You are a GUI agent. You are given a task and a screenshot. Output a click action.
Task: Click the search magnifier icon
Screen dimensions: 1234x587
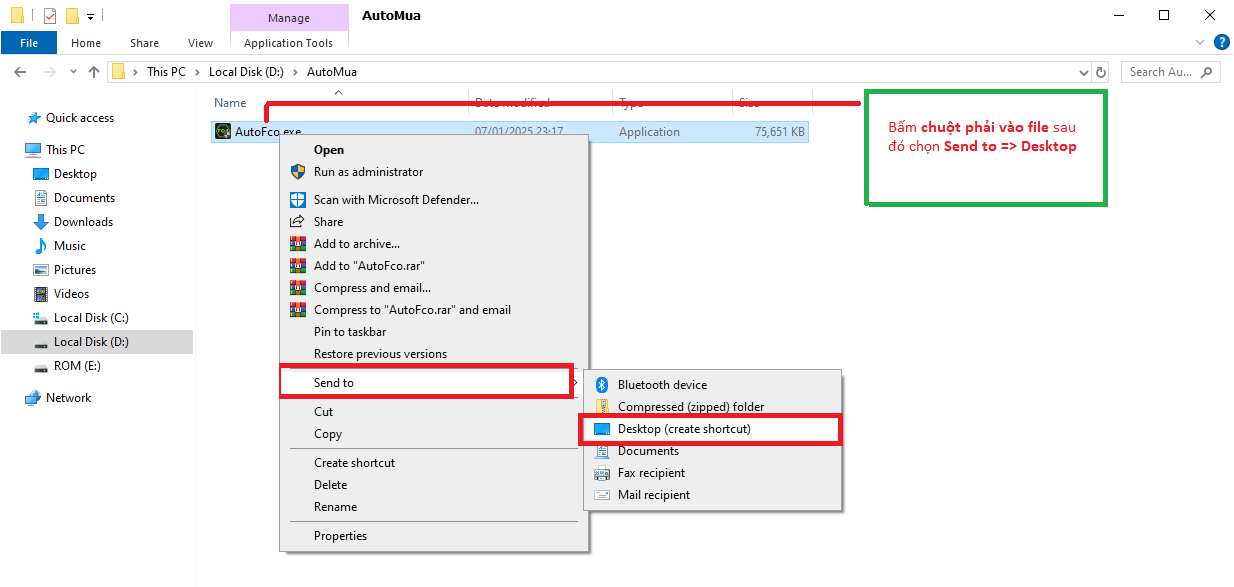pos(1206,72)
